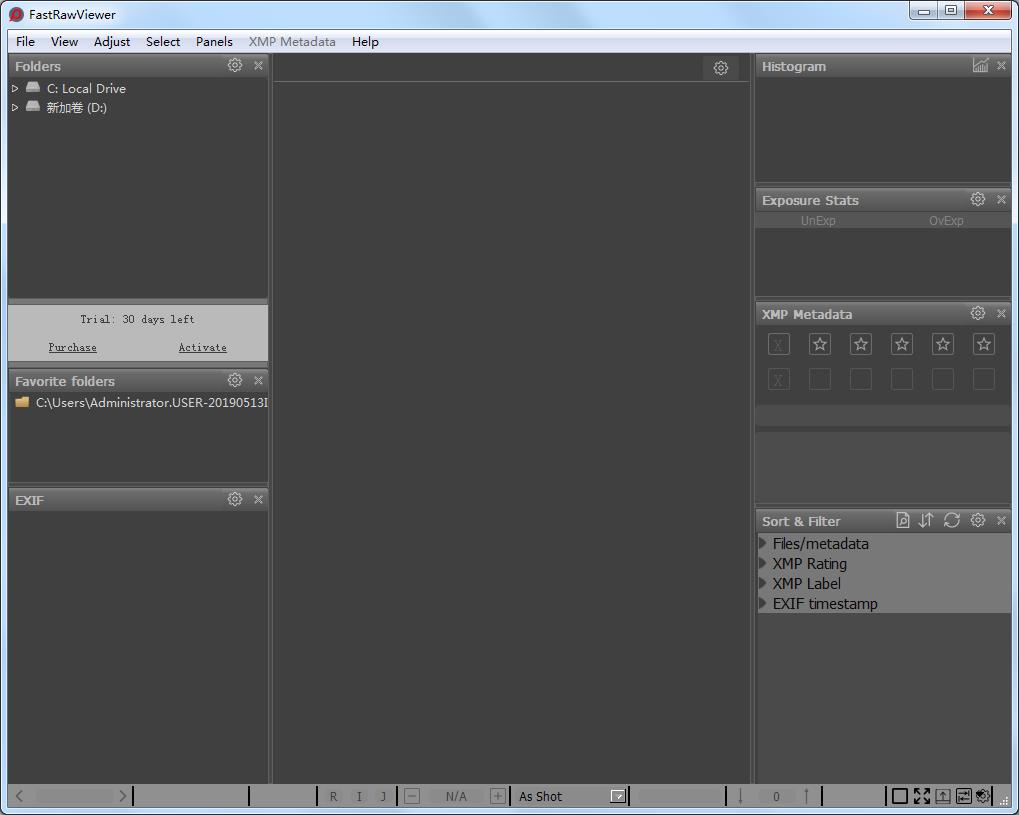Click the D: drive disk icon

[32, 107]
